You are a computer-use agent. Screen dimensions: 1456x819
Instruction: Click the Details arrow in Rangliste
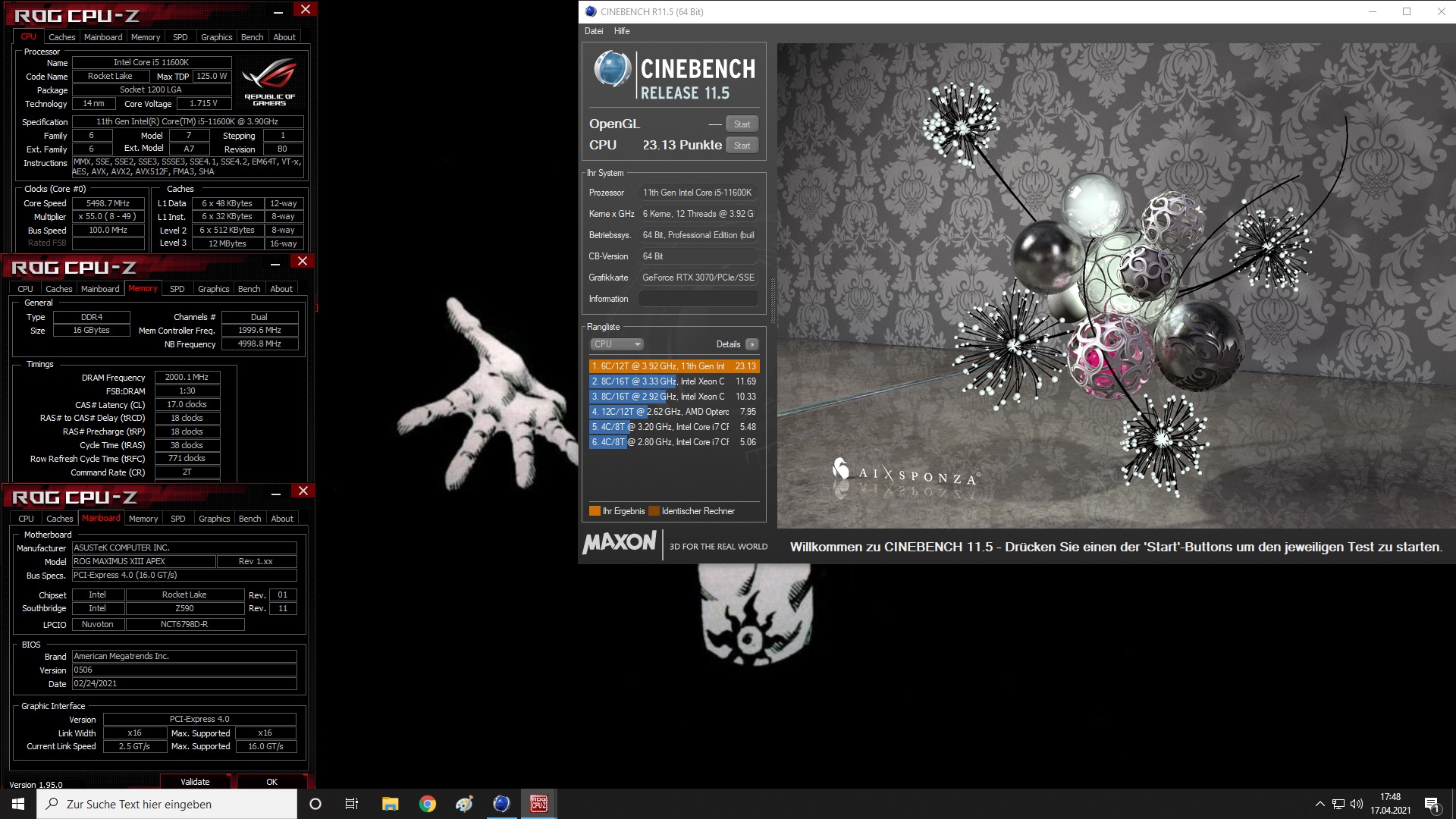click(752, 344)
